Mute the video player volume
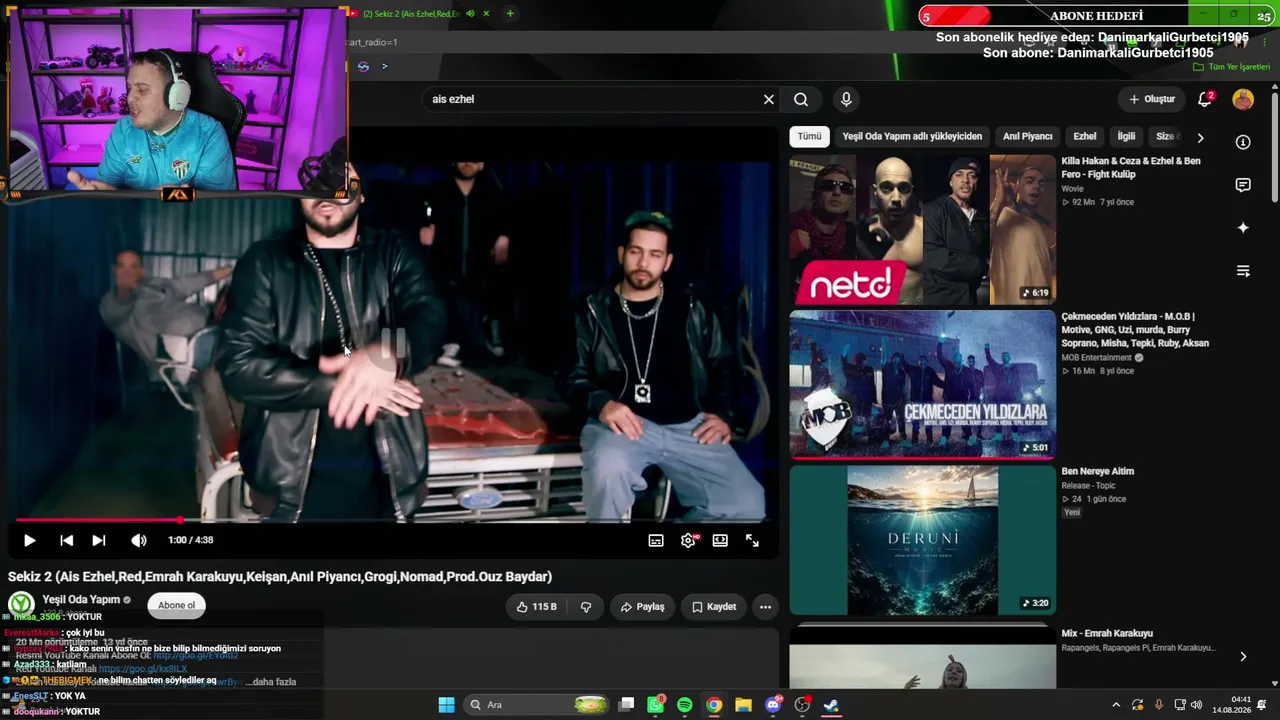This screenshot has height=720, width=1280. (138, 540)
